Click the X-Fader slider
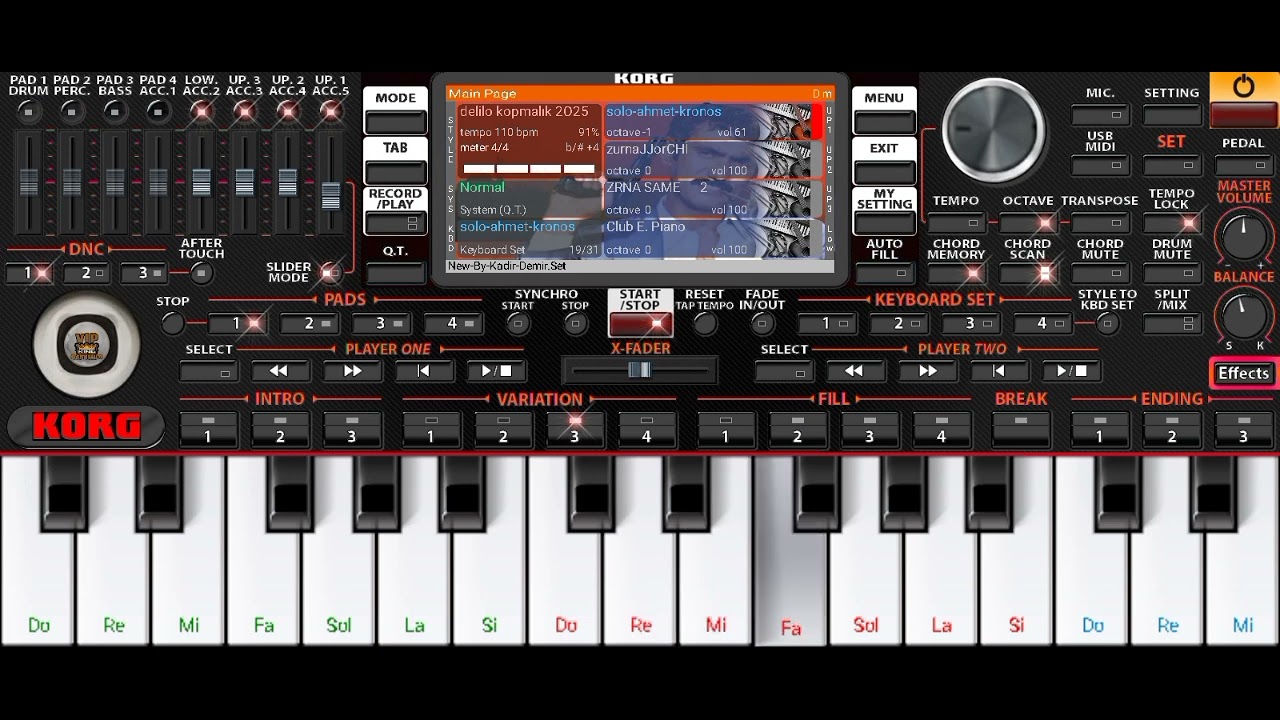This screenshot has width=1280, height=720. (640, 370)
